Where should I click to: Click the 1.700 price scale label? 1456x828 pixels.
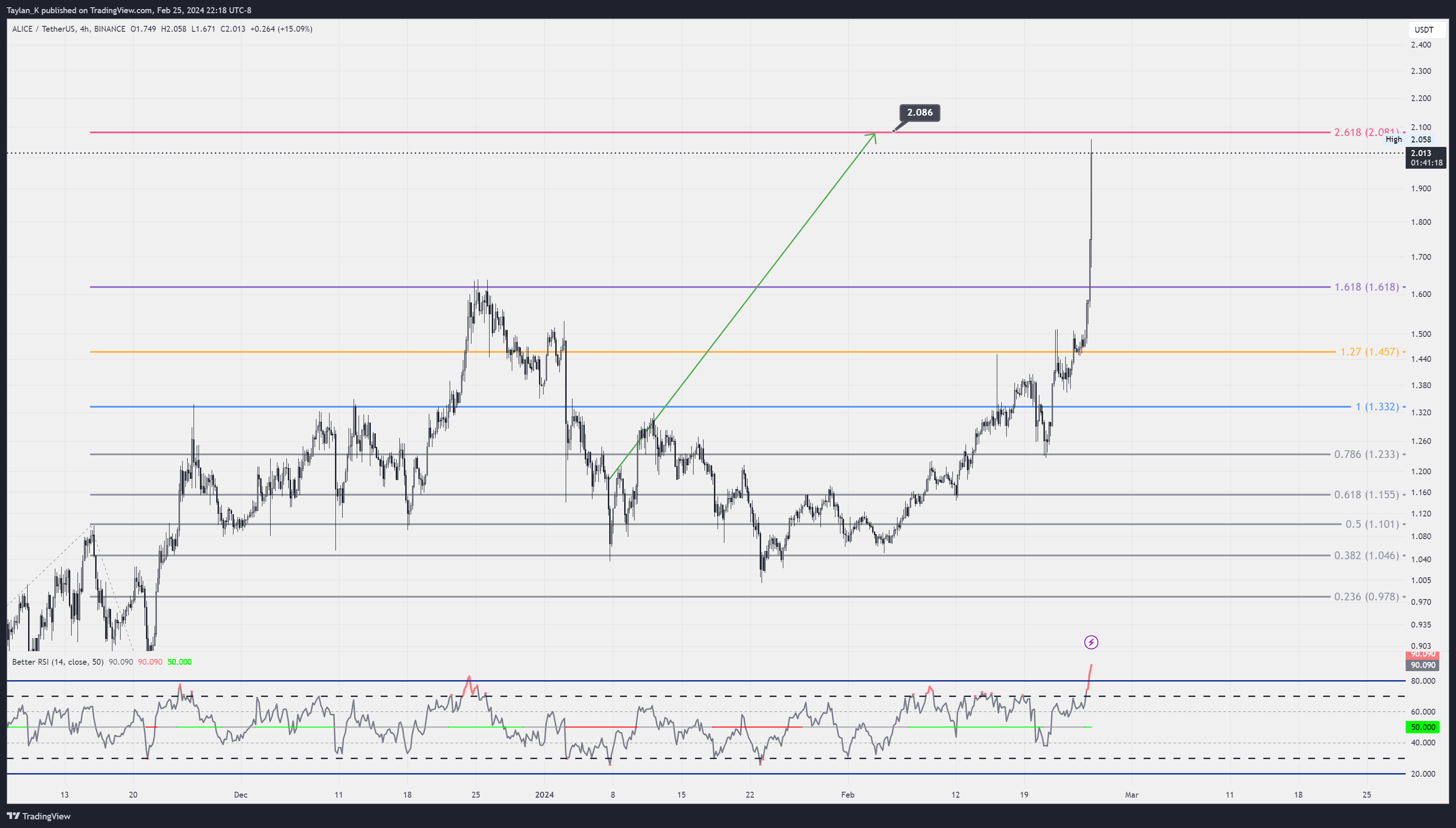coord(1421,257)
